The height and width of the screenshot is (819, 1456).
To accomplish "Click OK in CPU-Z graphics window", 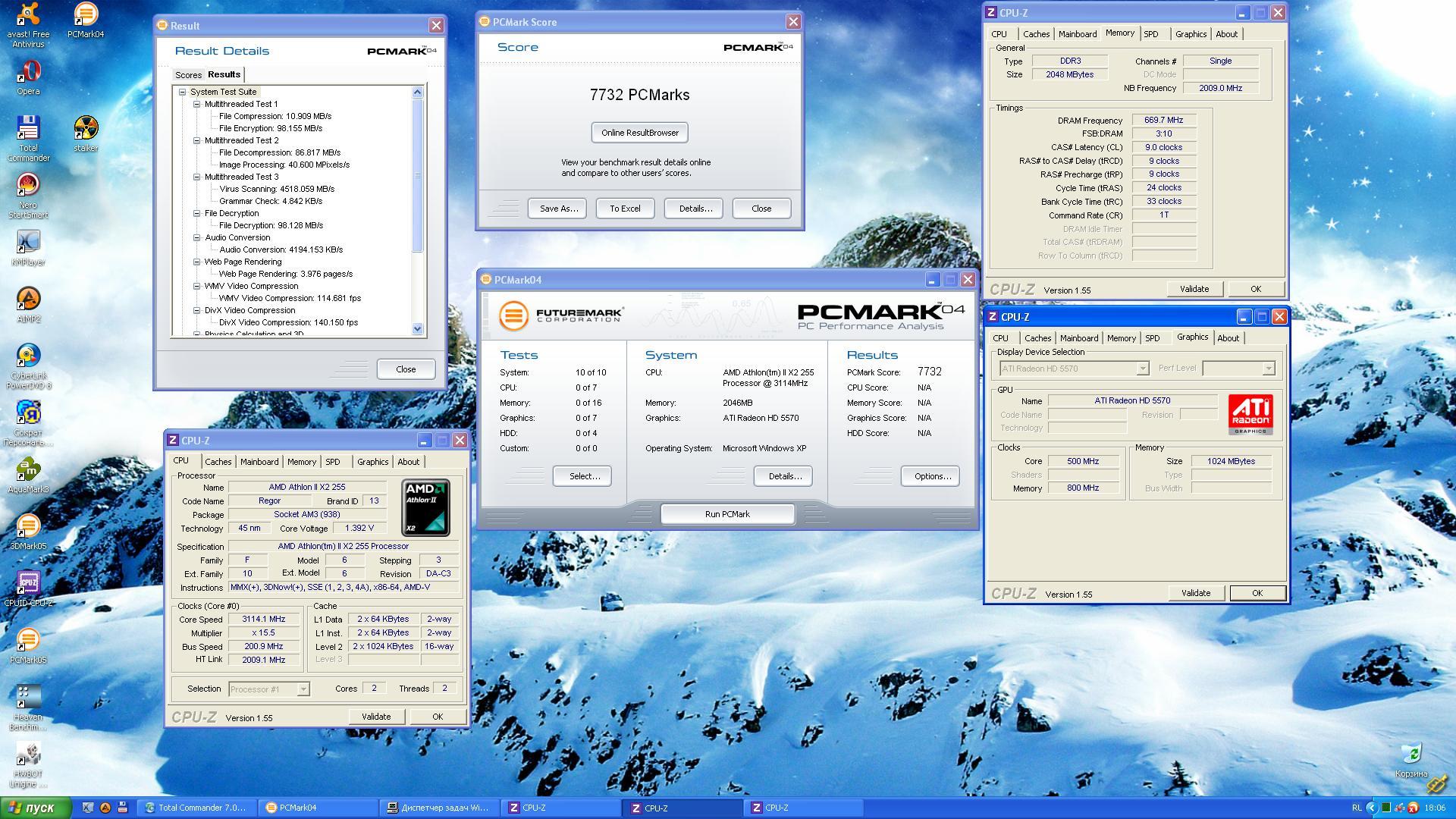I will pyautogui.click(x=1257, y=593).
